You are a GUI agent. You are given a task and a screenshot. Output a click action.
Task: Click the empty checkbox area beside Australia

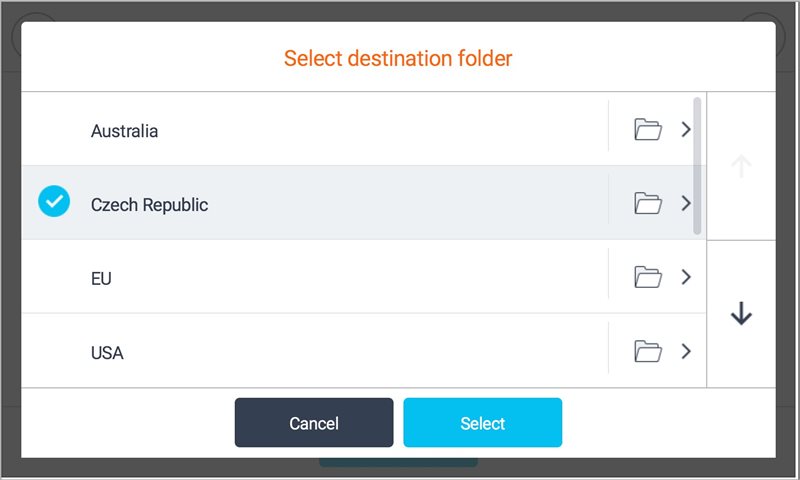pyautogui.click(x=54, y=129)
